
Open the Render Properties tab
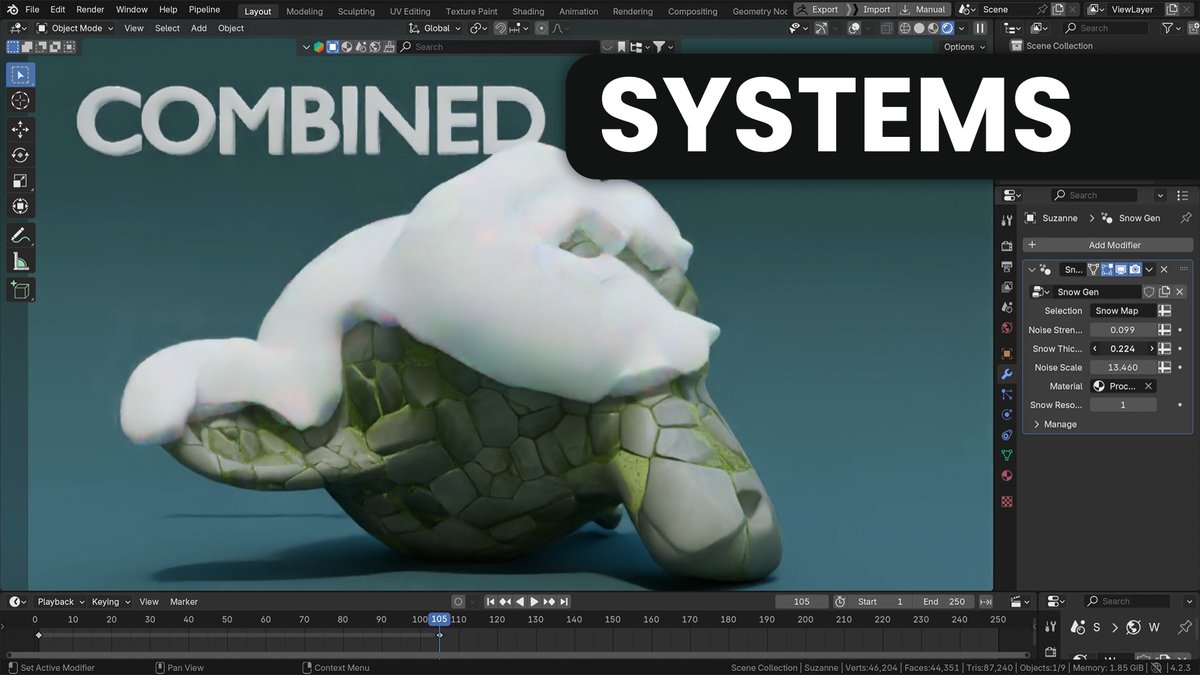1006,245
